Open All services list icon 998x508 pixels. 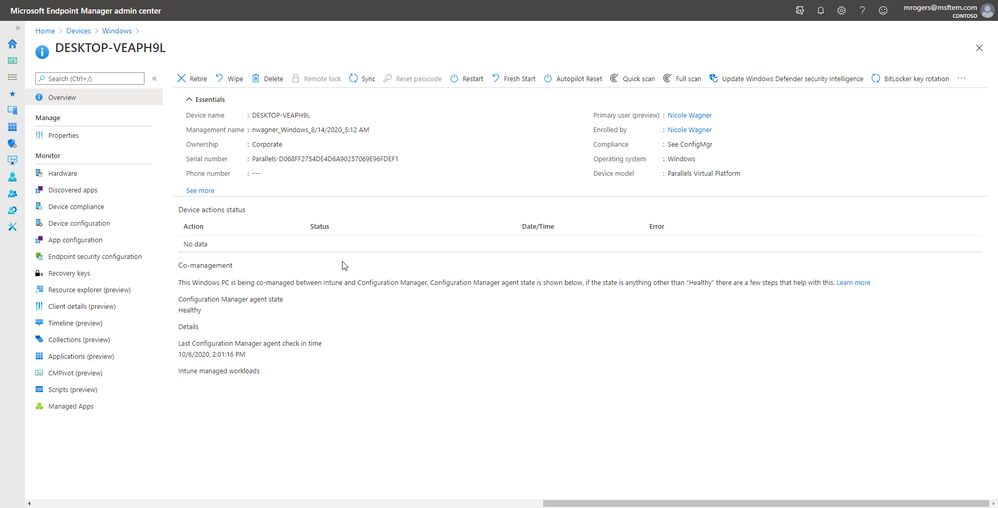(12, 77)
